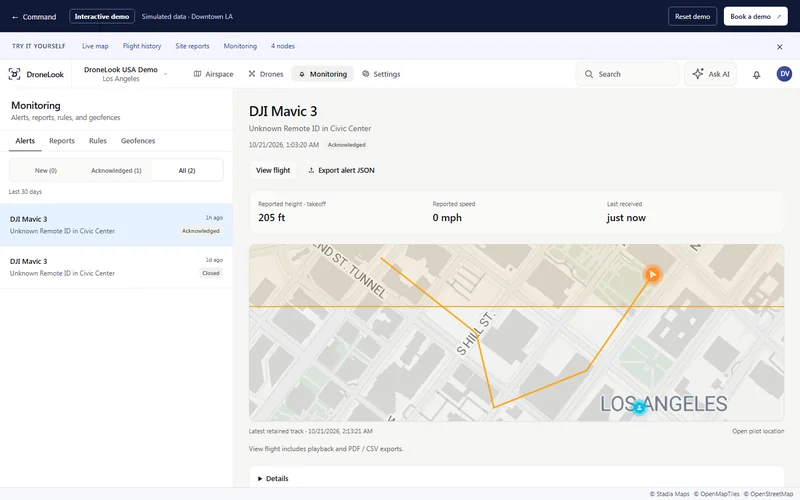Image resolution: width=800 pixels, height=500 pixels.
Task: Expand DroneLook USA Demo site dropdown
Action: (x=126, y=74)
